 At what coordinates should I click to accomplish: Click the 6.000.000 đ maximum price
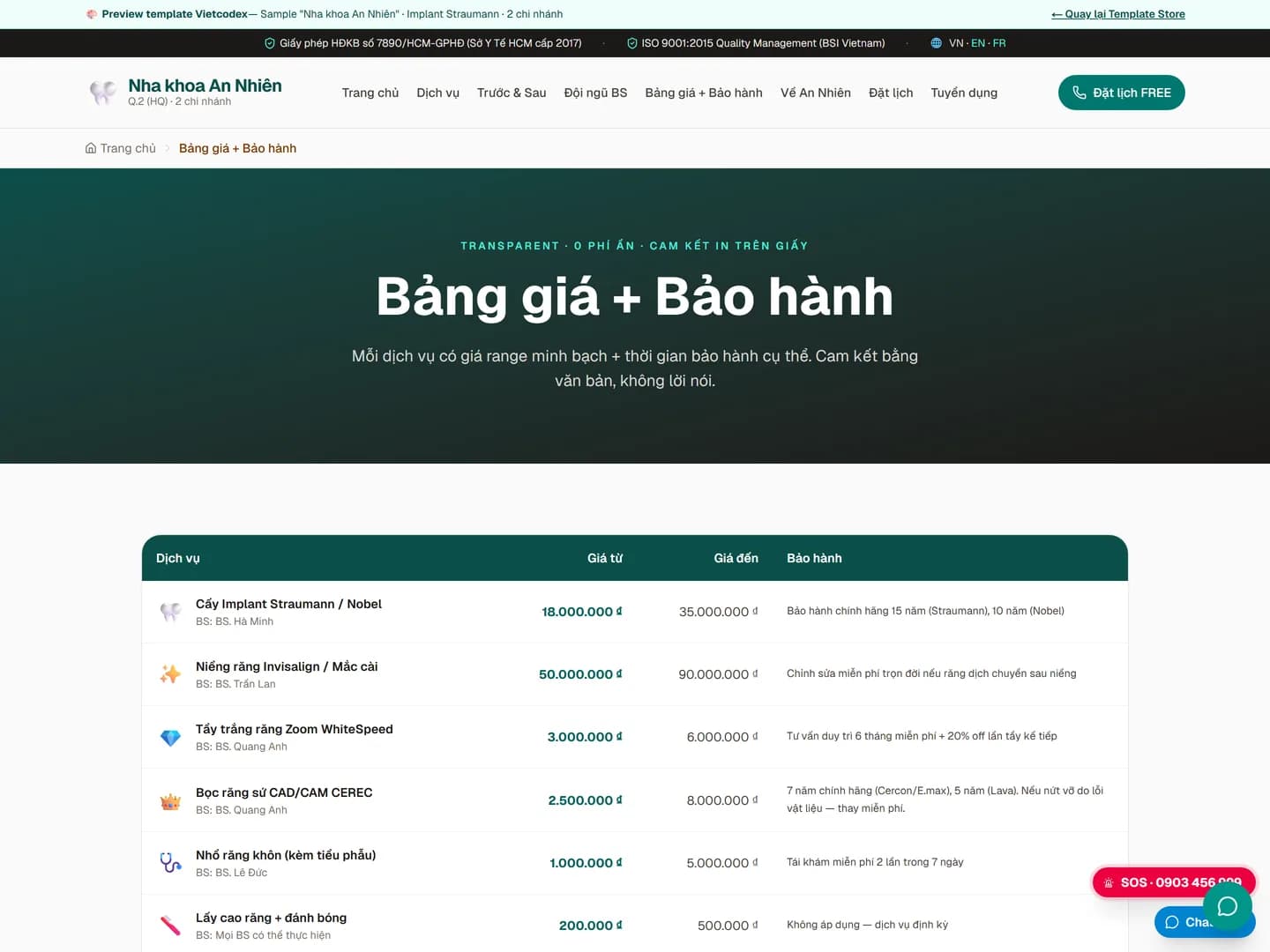pos(722,737)
